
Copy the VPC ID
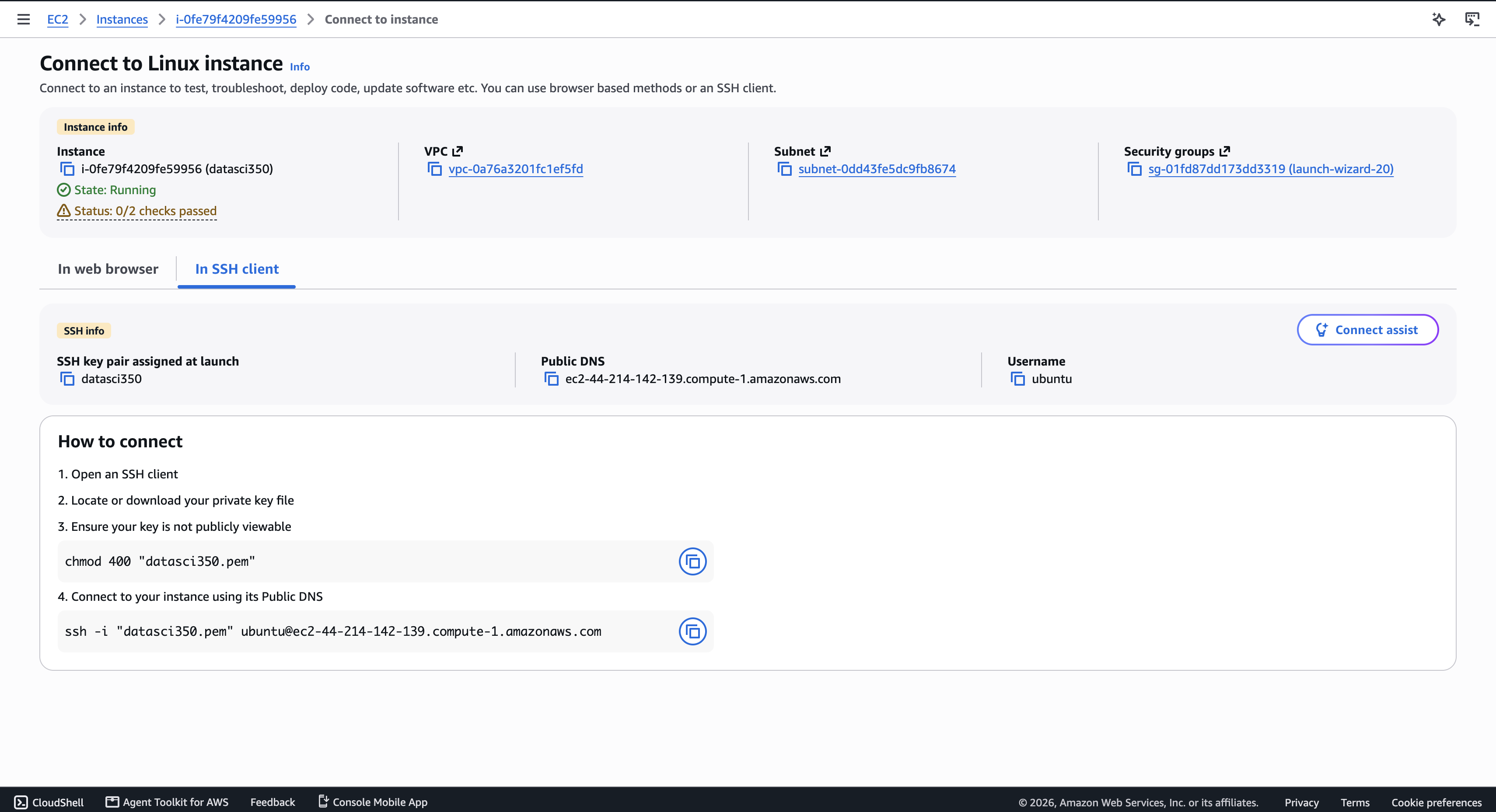[x=434, y=169]
